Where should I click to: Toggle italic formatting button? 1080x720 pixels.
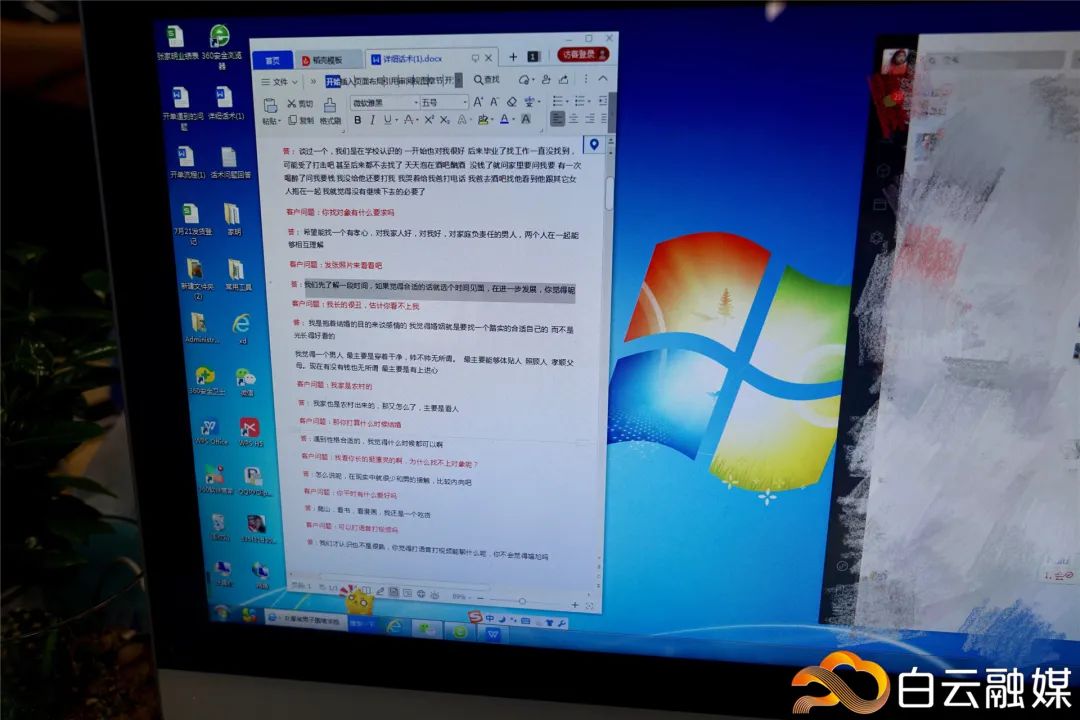click(372, 121)
